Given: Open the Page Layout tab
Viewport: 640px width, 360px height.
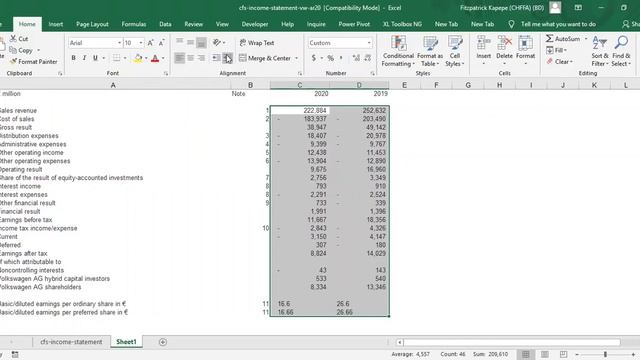Looking at the screenshot, I should tap(92, 24).
